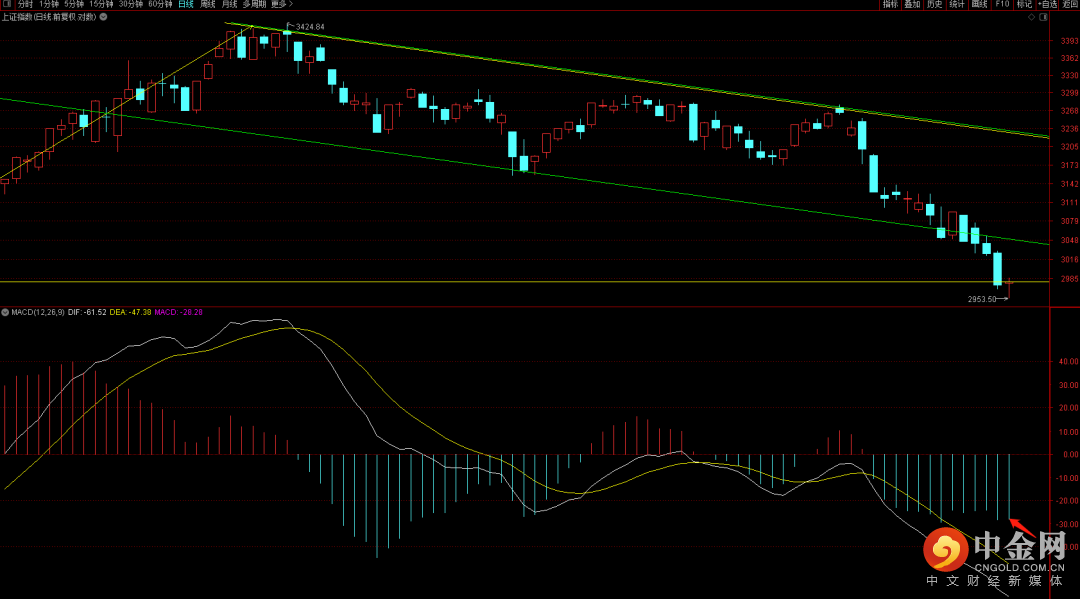Click the 40.00 MACD axis label
Viewport: 1080px width, 599px height.
pyautogui.click(x=1069, y=361)
